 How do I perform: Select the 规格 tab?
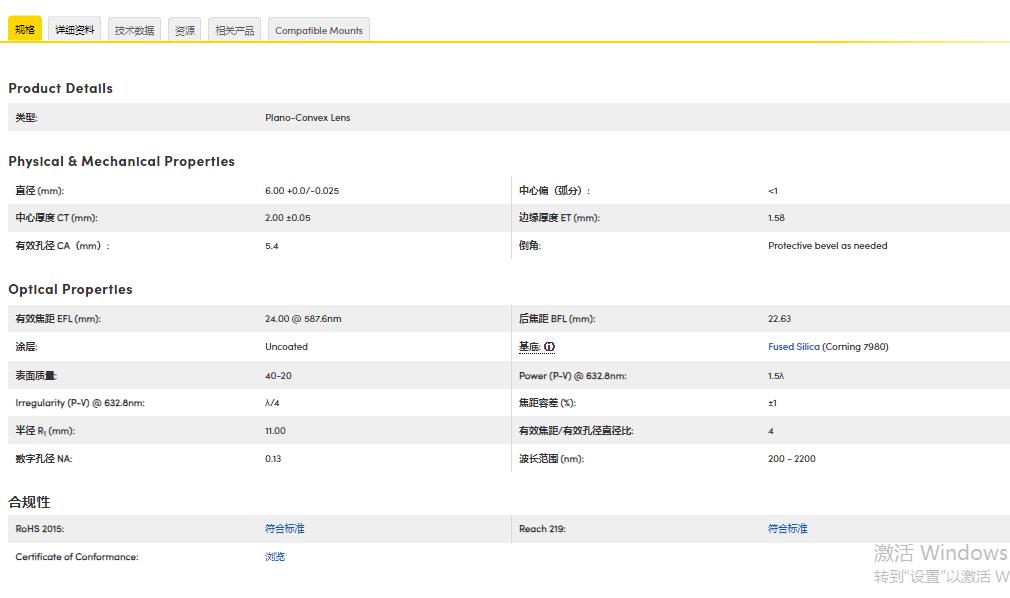tap(25, 30)
